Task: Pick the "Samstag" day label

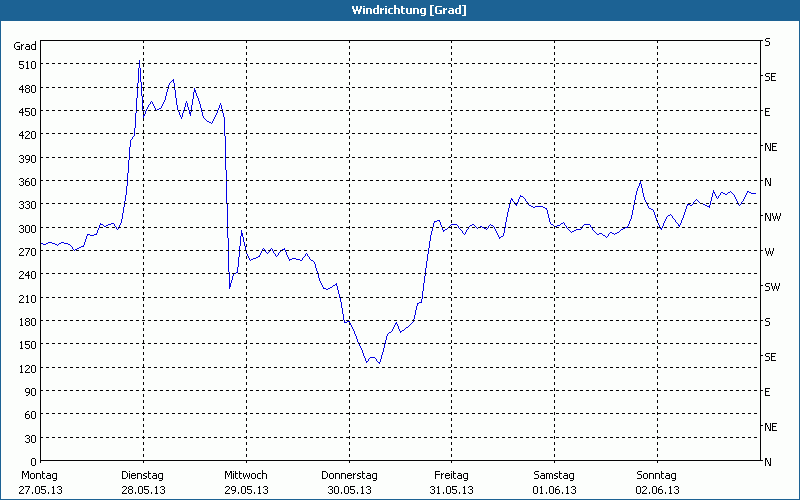Action: pyautogui.click(x=554, y=476)
